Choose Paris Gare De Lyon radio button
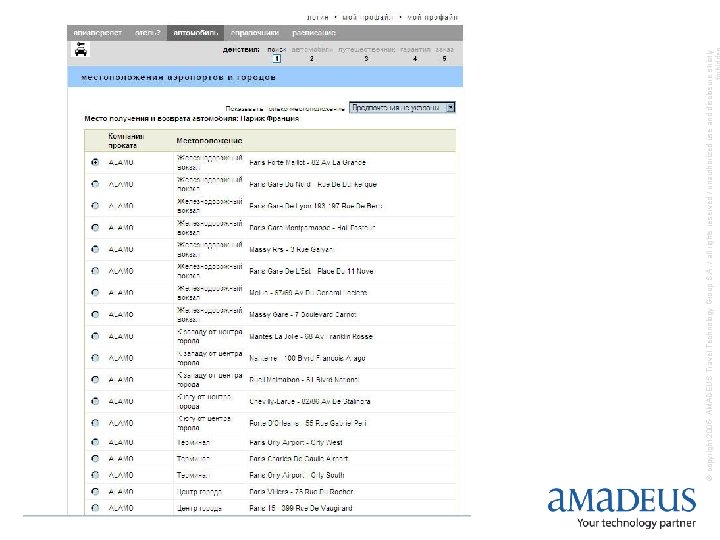The image size is (720, 540). [x=95, y=206]
